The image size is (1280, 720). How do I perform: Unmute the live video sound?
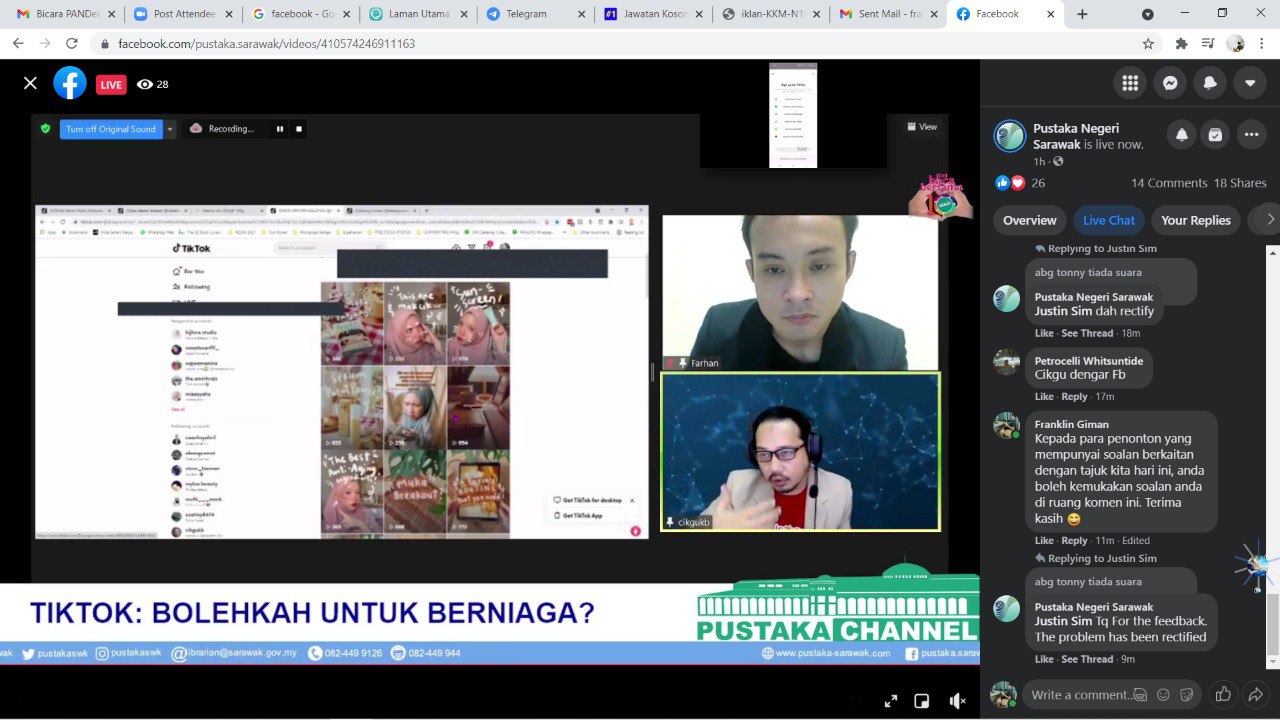pyautogui.click(x=957, y=701)
